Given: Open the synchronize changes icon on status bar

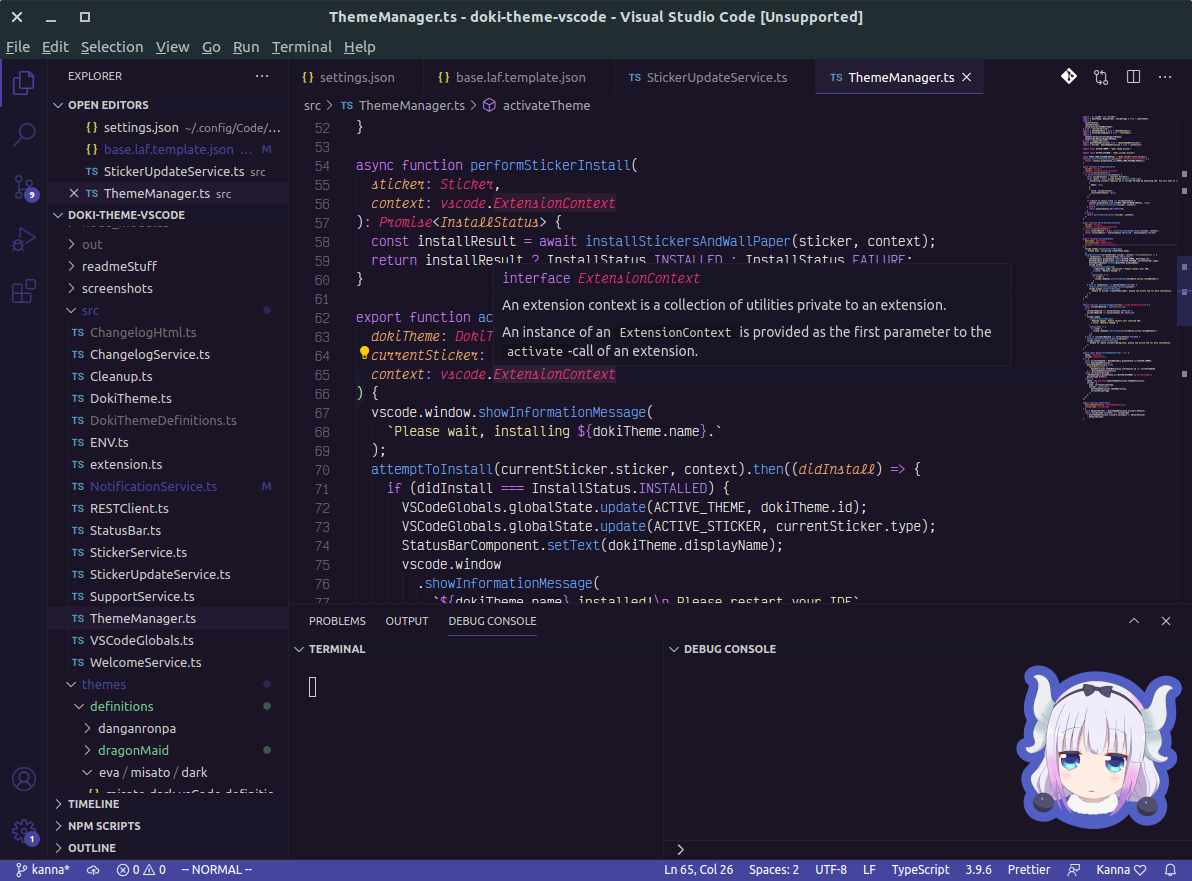Looking at the screenshot, I should pyautogui.click(x=93, y=869).
